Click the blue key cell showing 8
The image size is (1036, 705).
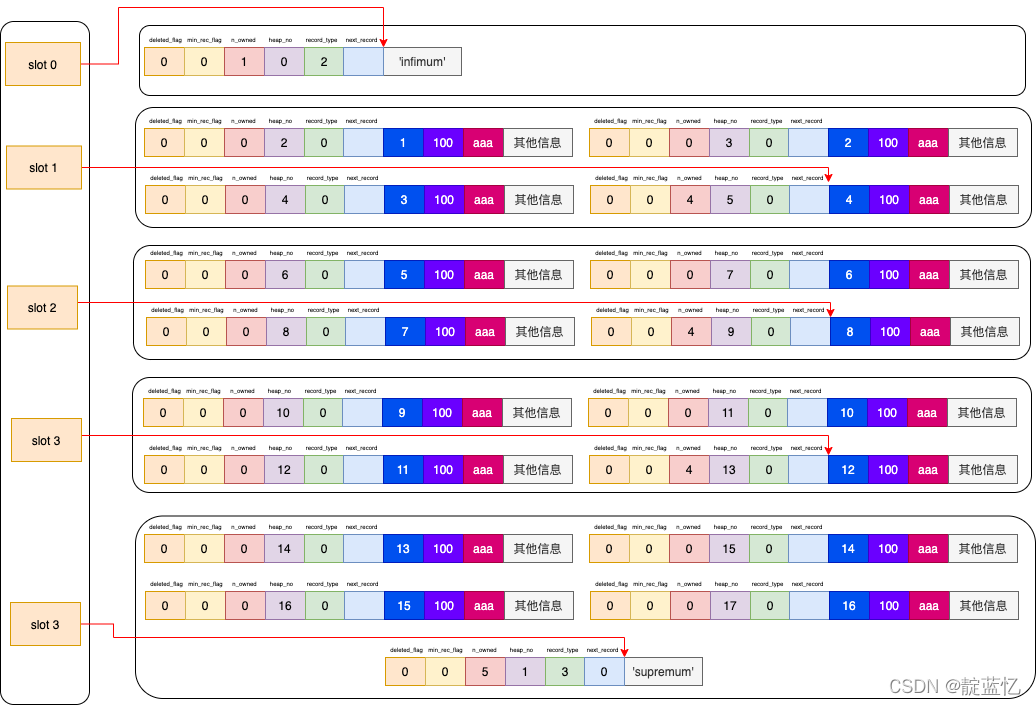[850, 332]
